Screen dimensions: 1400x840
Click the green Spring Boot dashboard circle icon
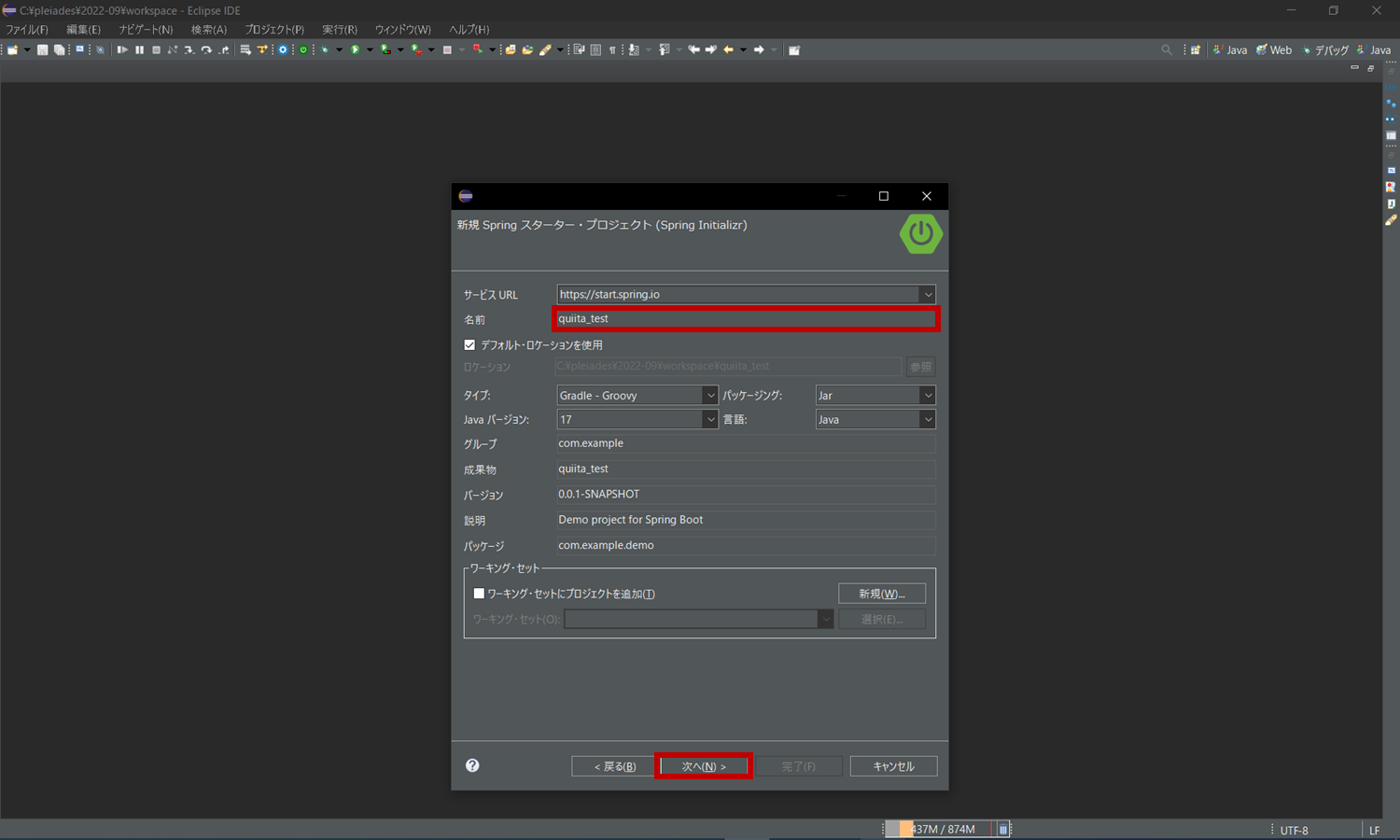pos(303,49)
